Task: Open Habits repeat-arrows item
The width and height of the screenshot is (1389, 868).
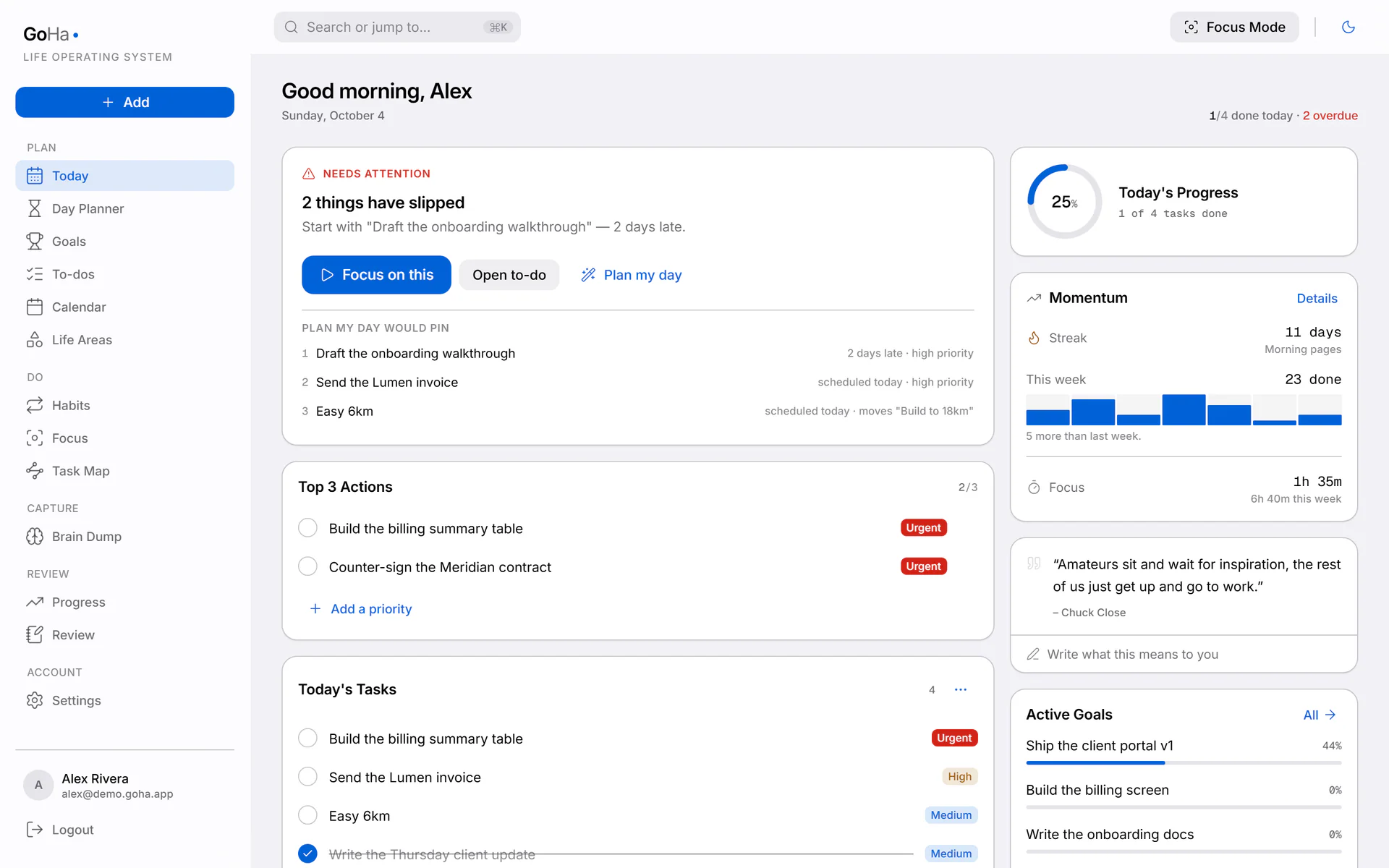Action: pos(124,405)
